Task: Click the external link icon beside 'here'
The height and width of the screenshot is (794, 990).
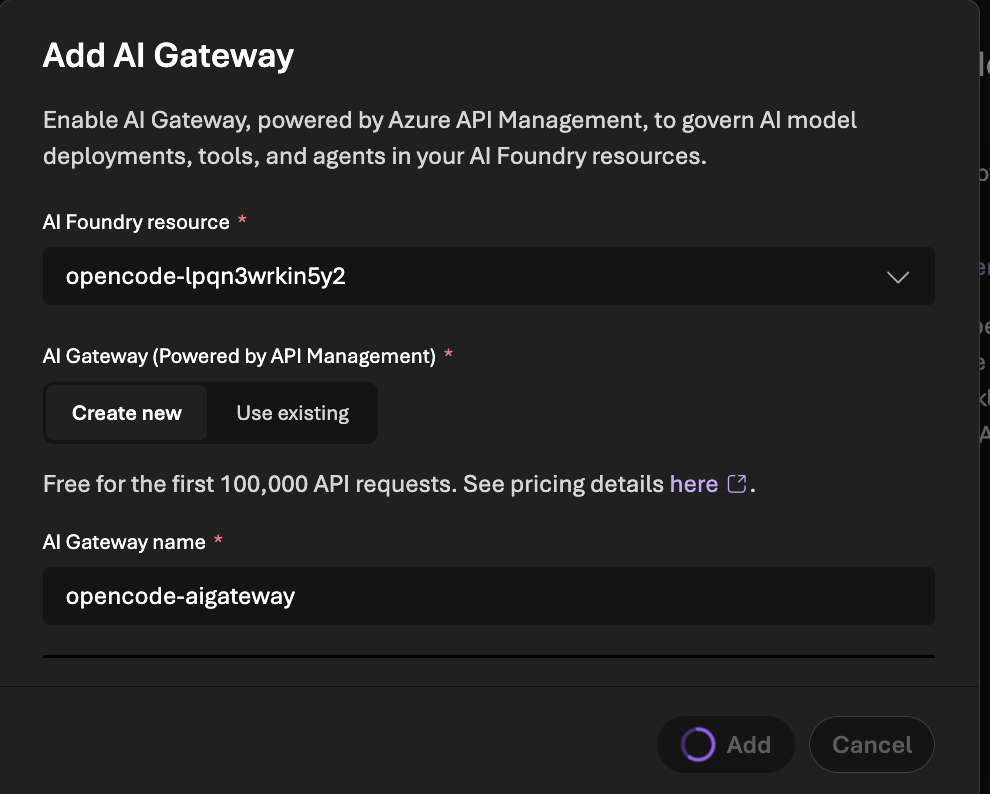Action: point(737,484)
